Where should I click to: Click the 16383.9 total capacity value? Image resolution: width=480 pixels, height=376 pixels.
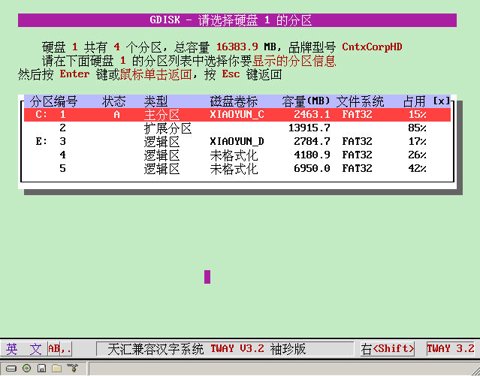click(x=237, y=46)
